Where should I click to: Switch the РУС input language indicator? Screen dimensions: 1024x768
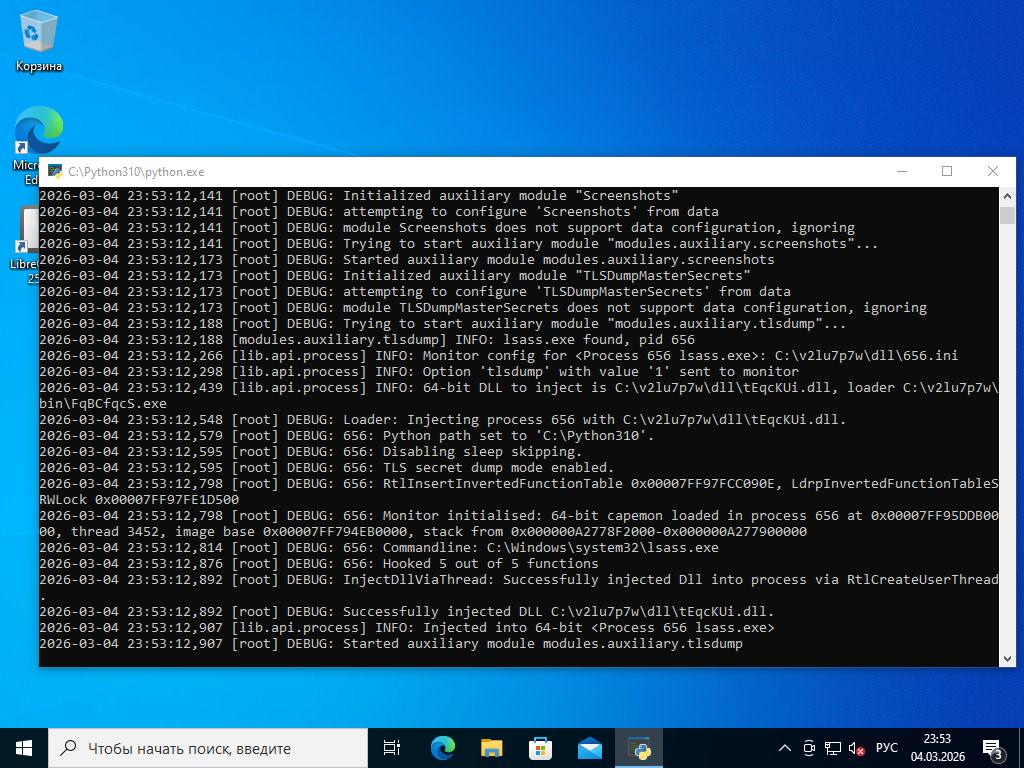[x=886, y=748]
